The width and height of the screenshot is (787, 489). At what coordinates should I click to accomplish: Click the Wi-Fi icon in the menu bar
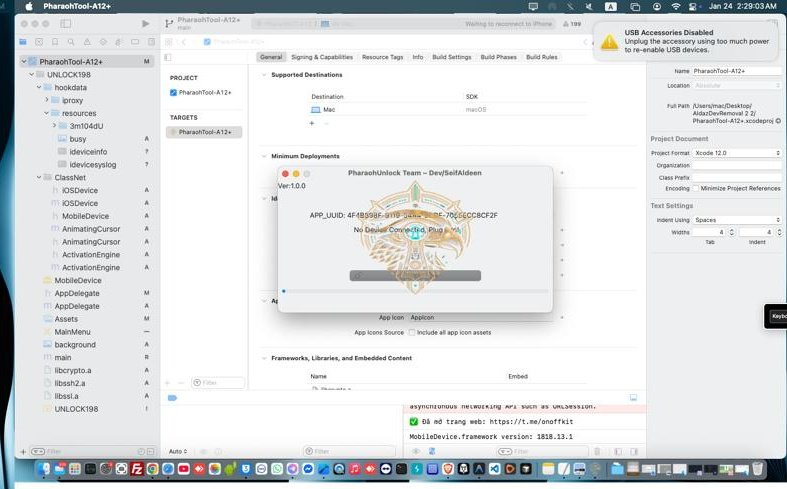click(x=676, y=7)
